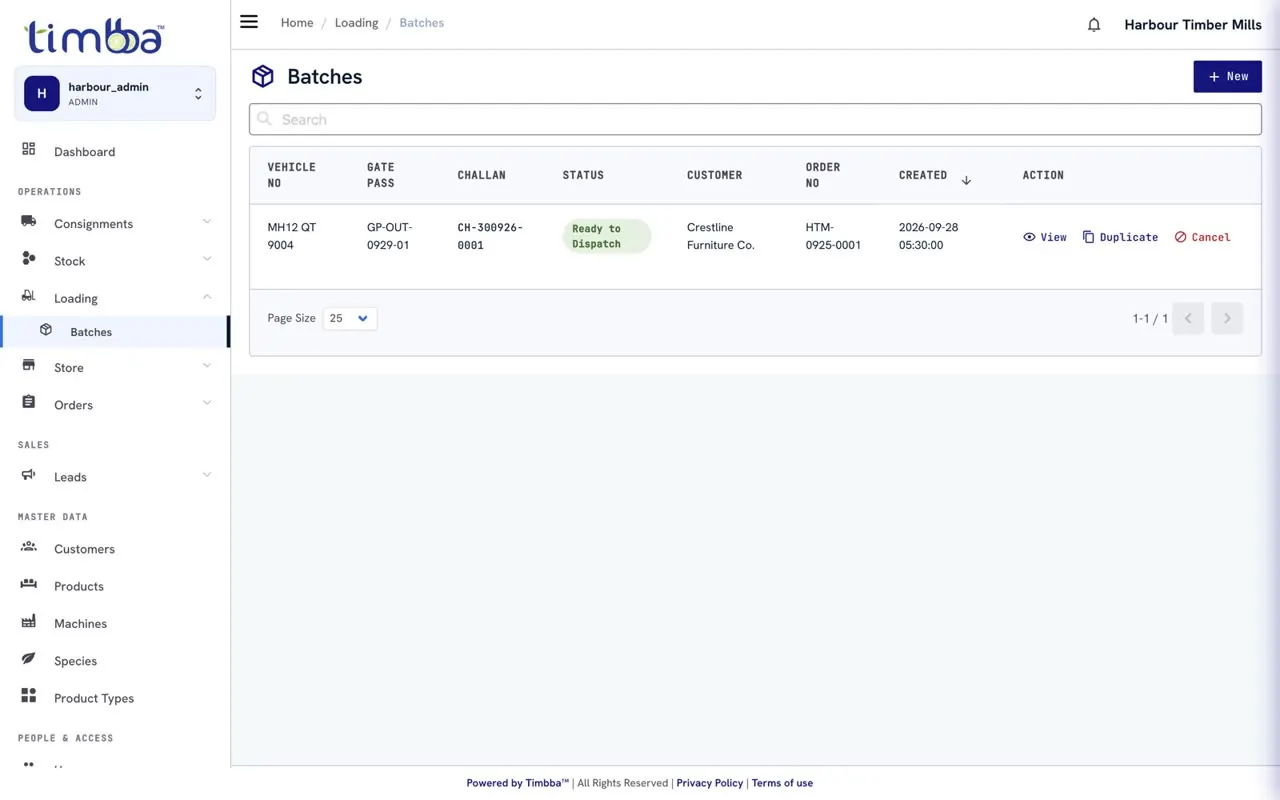Image resolution: width=1280 pixels, height=800 pixels.
Task: Click the Machines factory icon
Action: tap(29, 621)
